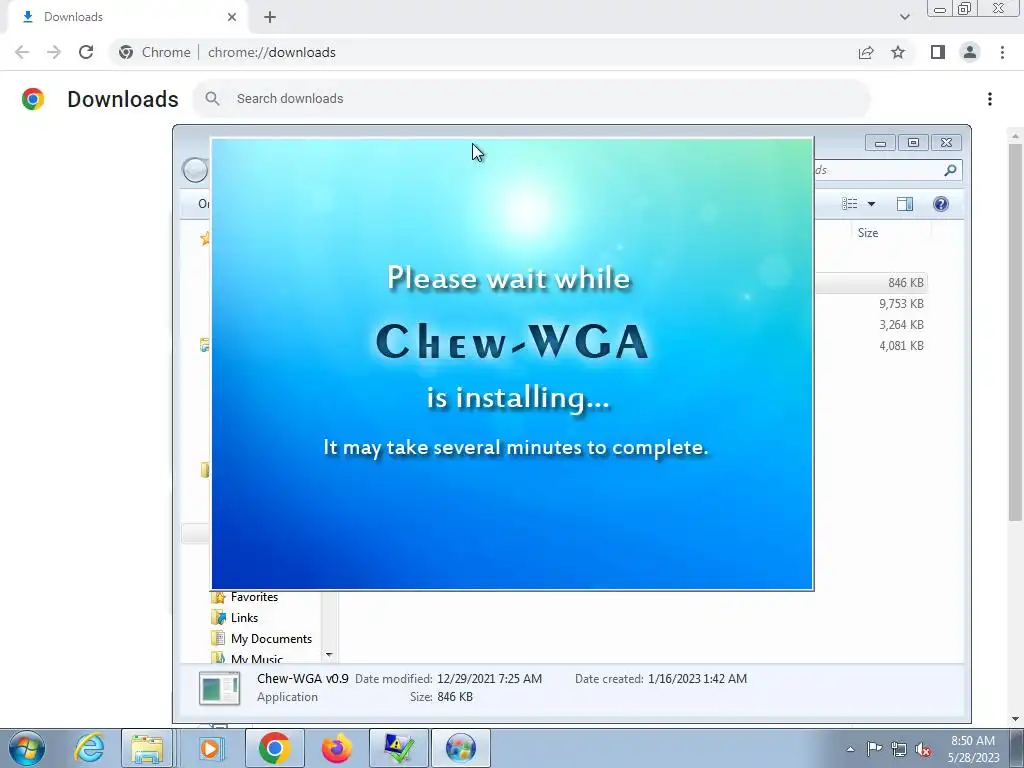
Task: Open Explorer help question mark
Action: point(941,204)
